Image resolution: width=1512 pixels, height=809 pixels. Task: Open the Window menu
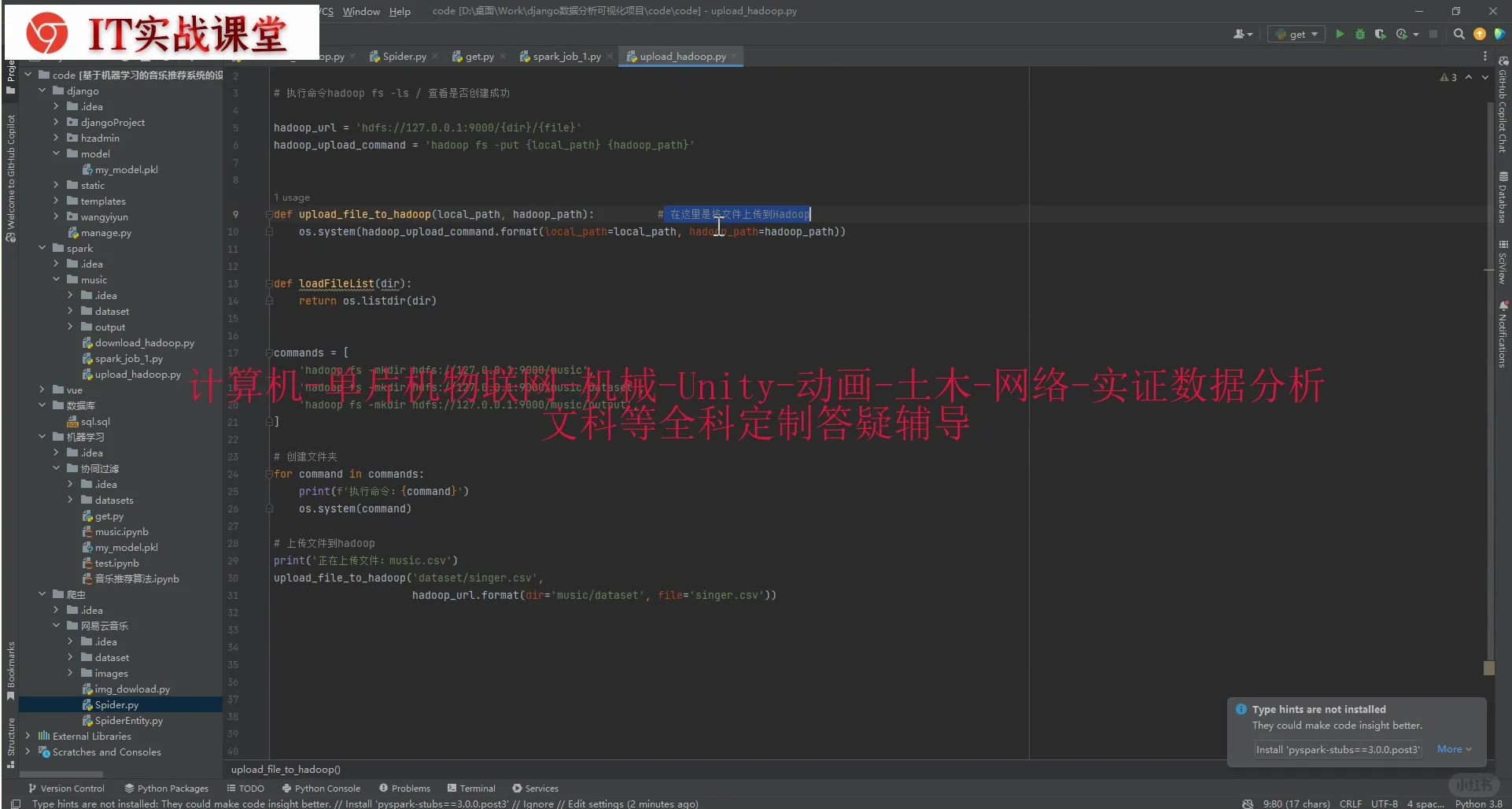[x=361, y=11]
